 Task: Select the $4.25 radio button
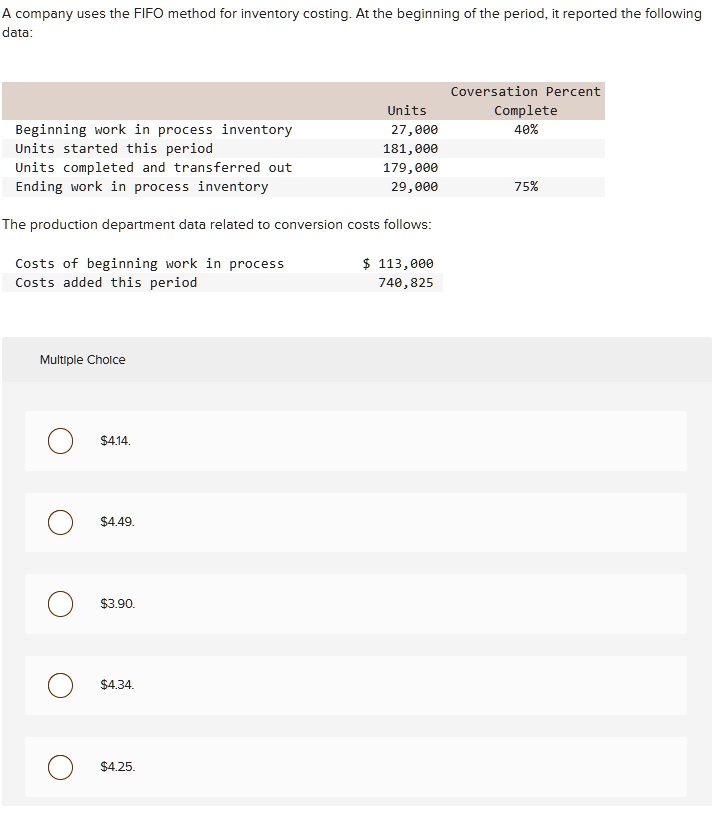pos(60,767)
